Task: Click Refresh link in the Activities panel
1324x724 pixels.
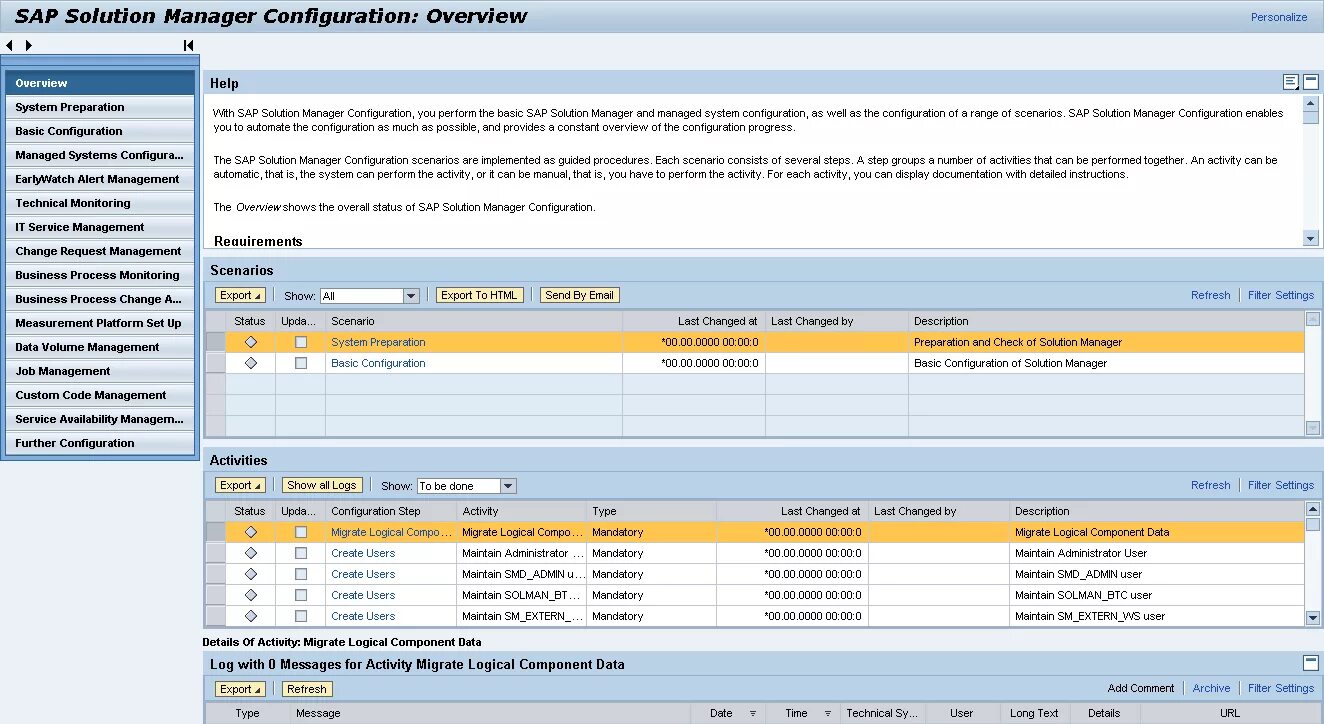Action: tap(1210, 485)
